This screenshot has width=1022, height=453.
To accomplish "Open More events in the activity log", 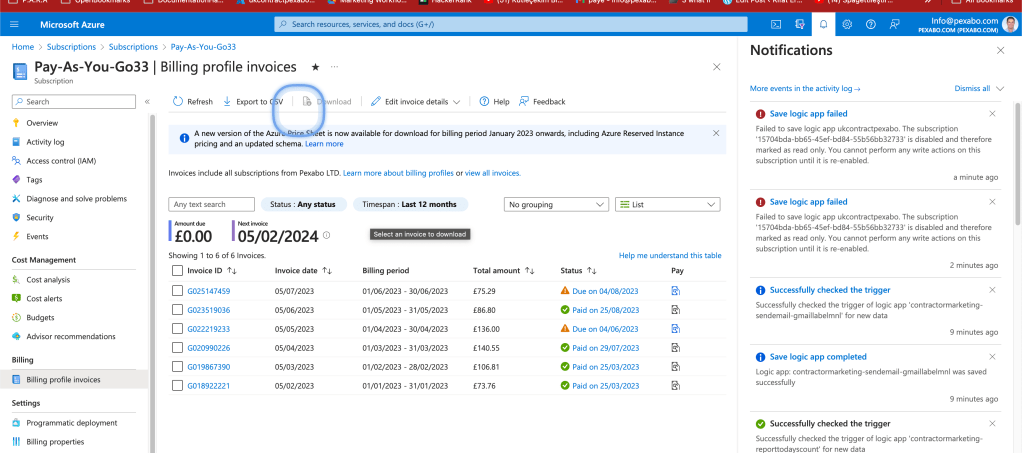I will pyautogui.click(x=805, y=89).
